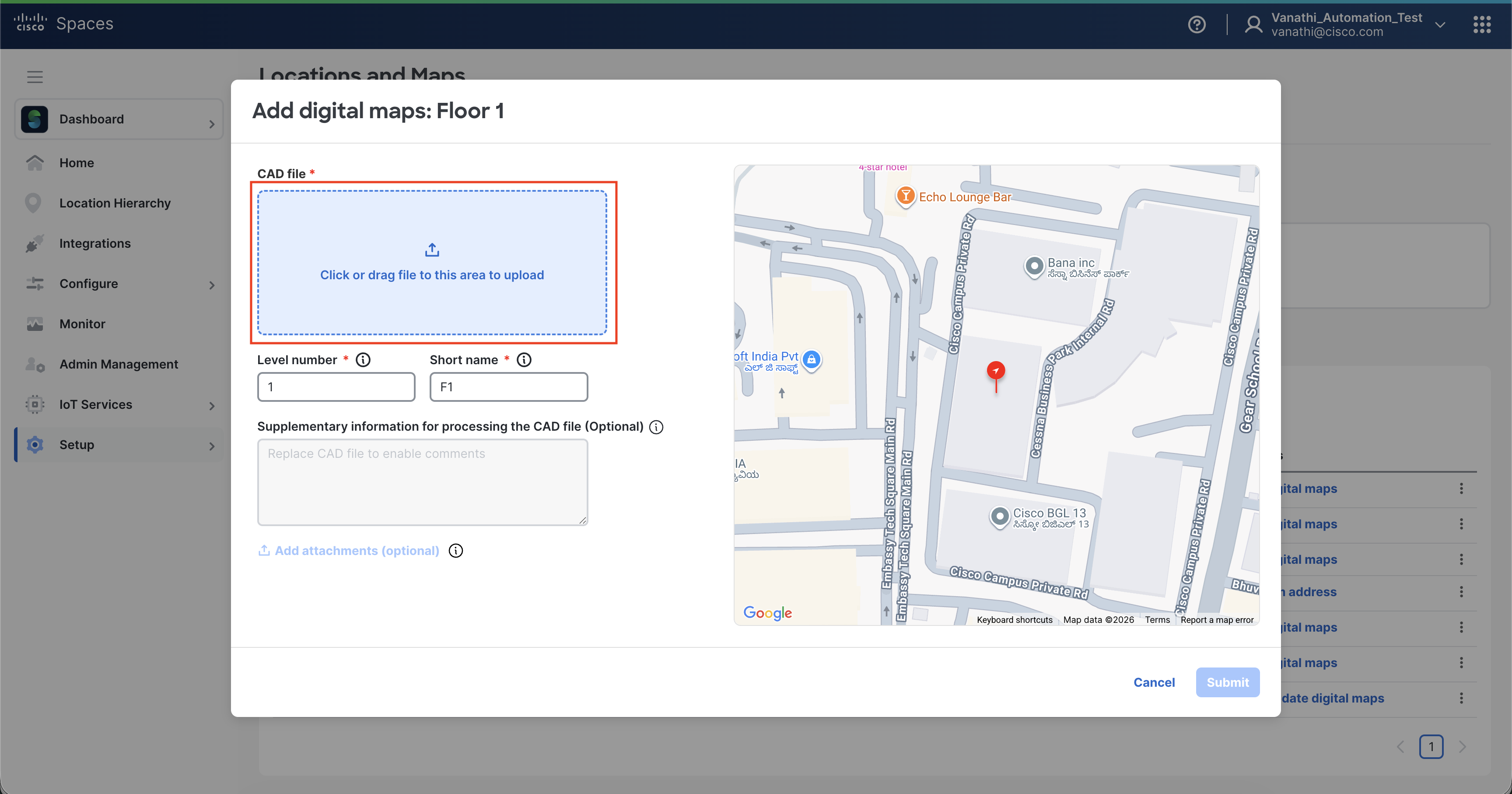Screen dimensions: 1512x794
Task: Expand the IoT Services submenu
Action: [x=211, y=406]
